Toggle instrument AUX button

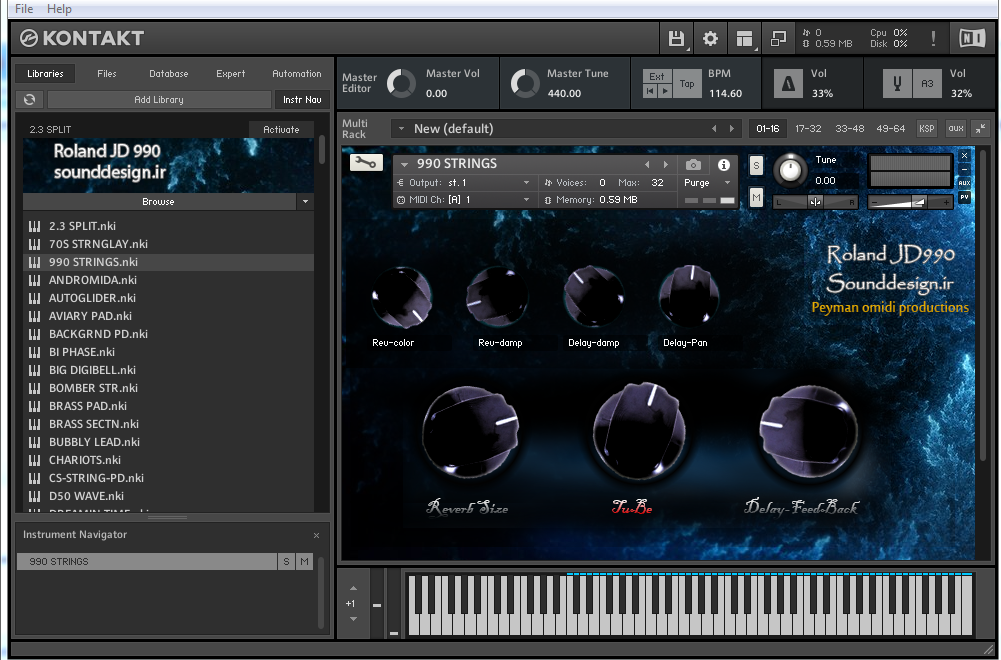click(x=965, y=183)
